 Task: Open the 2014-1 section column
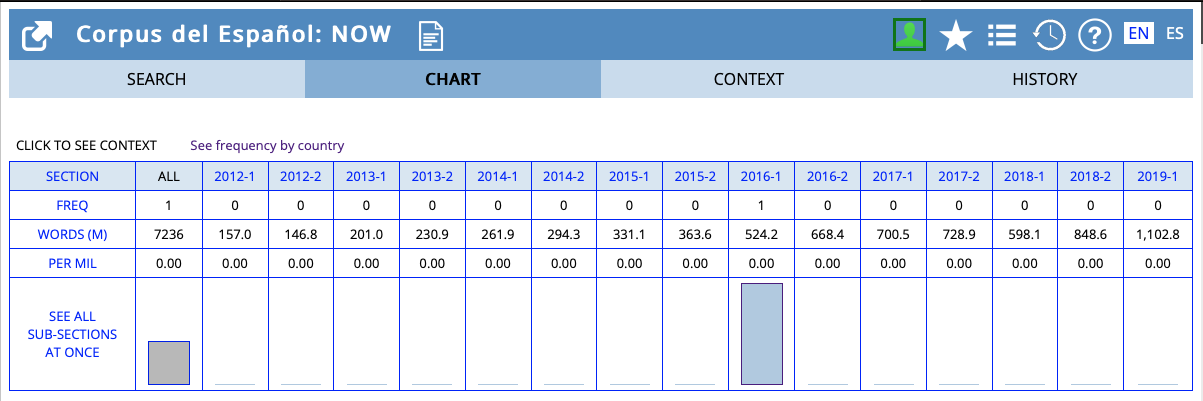pos(498,176)
